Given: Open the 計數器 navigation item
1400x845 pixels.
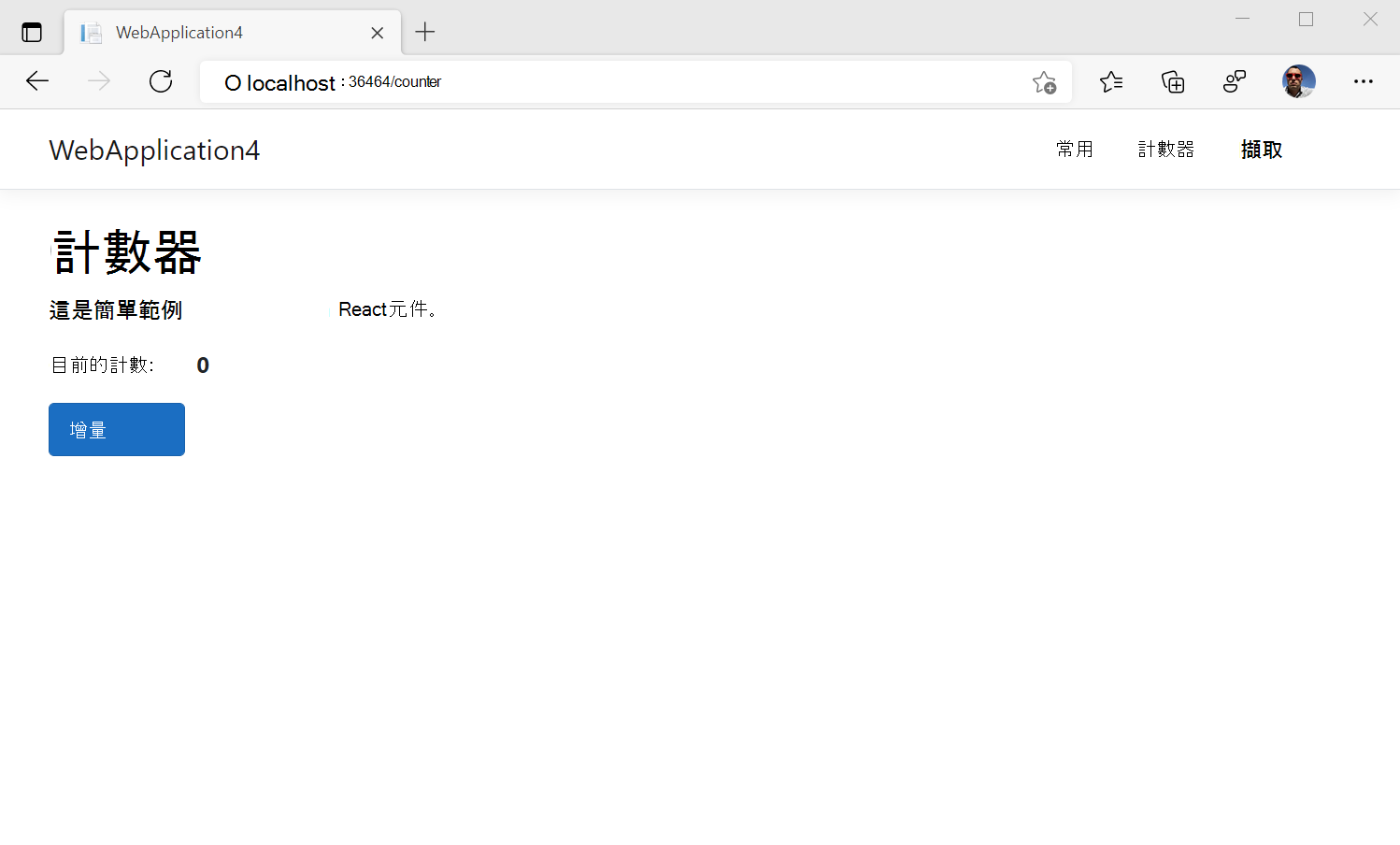Looking at the screenshot, I should point(1166,149).
